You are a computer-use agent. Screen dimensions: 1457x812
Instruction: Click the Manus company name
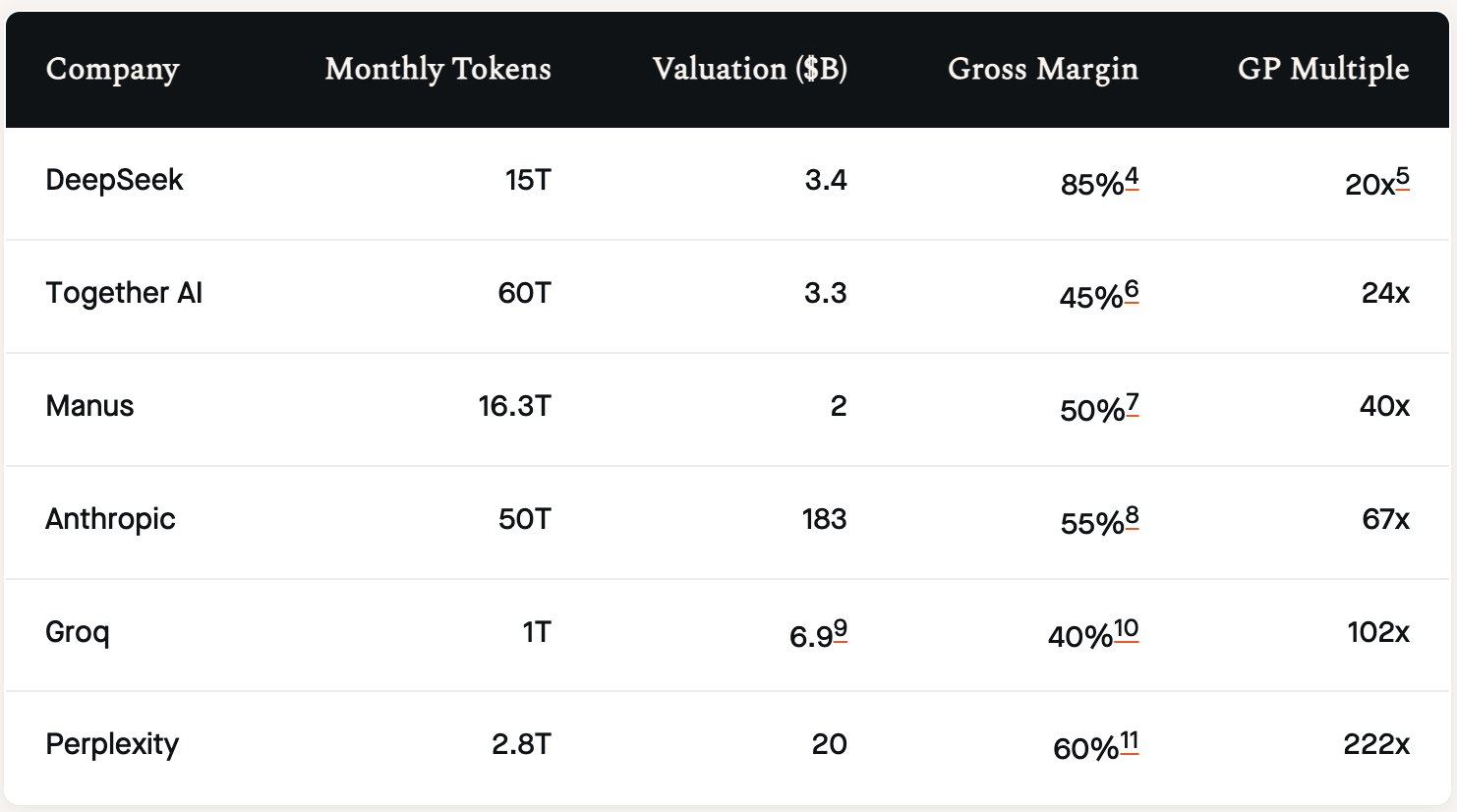[89, 406]
